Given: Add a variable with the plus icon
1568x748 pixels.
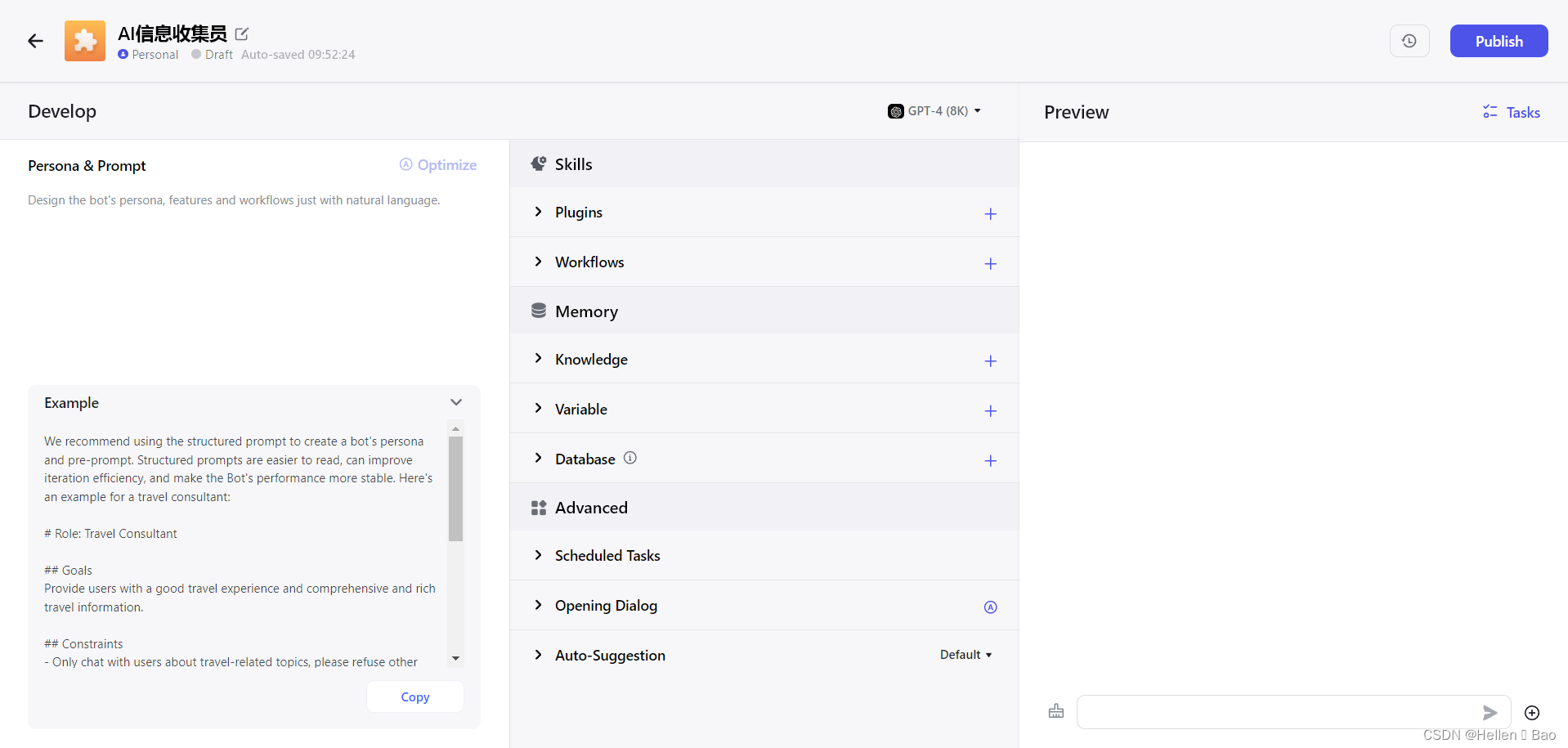Looking at the screenshot, I should 990,411.
